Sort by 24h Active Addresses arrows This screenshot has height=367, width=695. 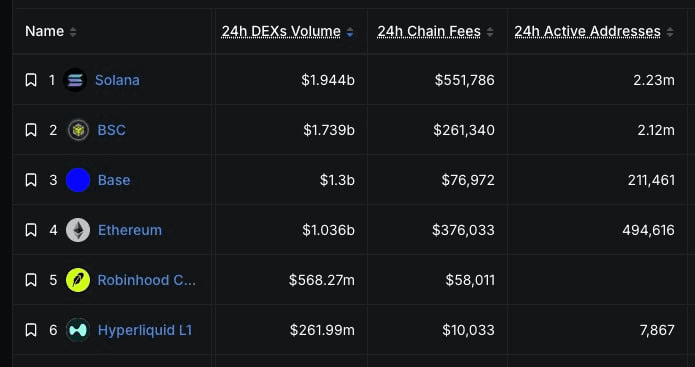[x=670, y=32]
